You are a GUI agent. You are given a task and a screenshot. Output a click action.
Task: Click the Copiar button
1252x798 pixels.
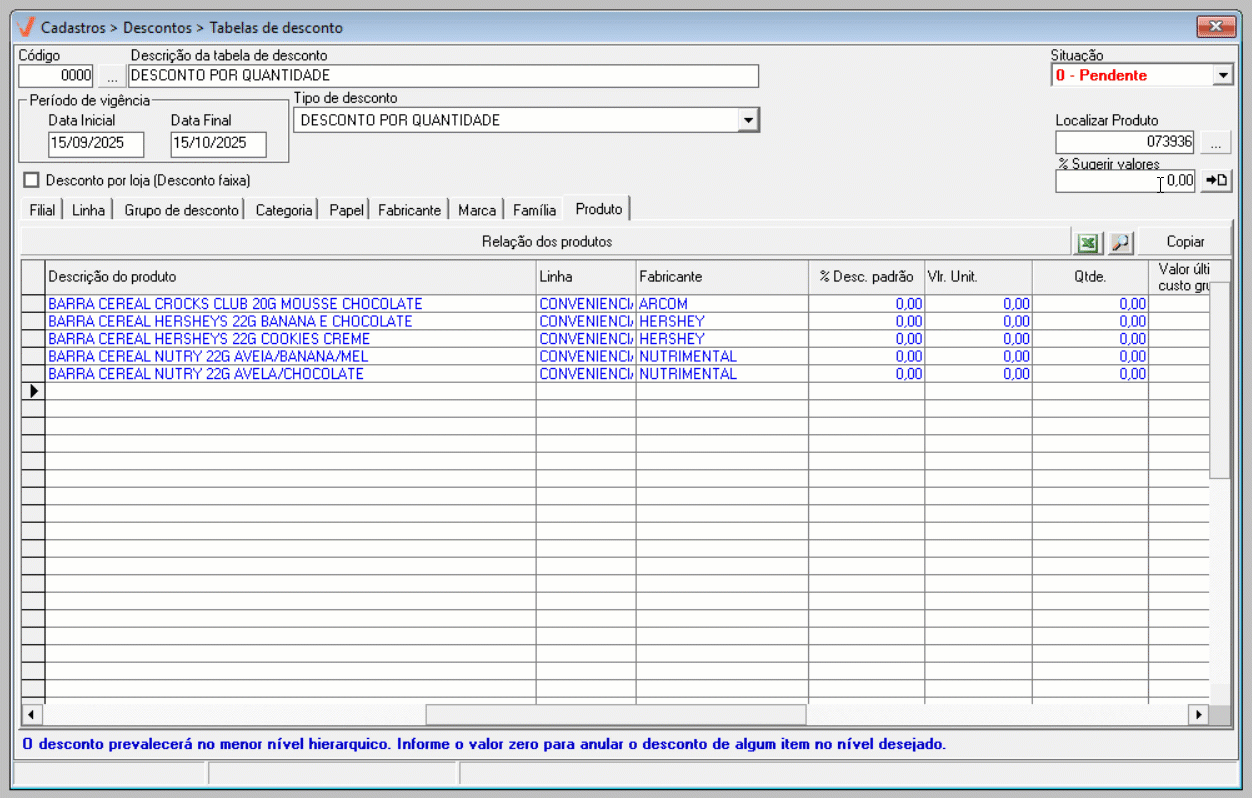(x=1185, y=242)
